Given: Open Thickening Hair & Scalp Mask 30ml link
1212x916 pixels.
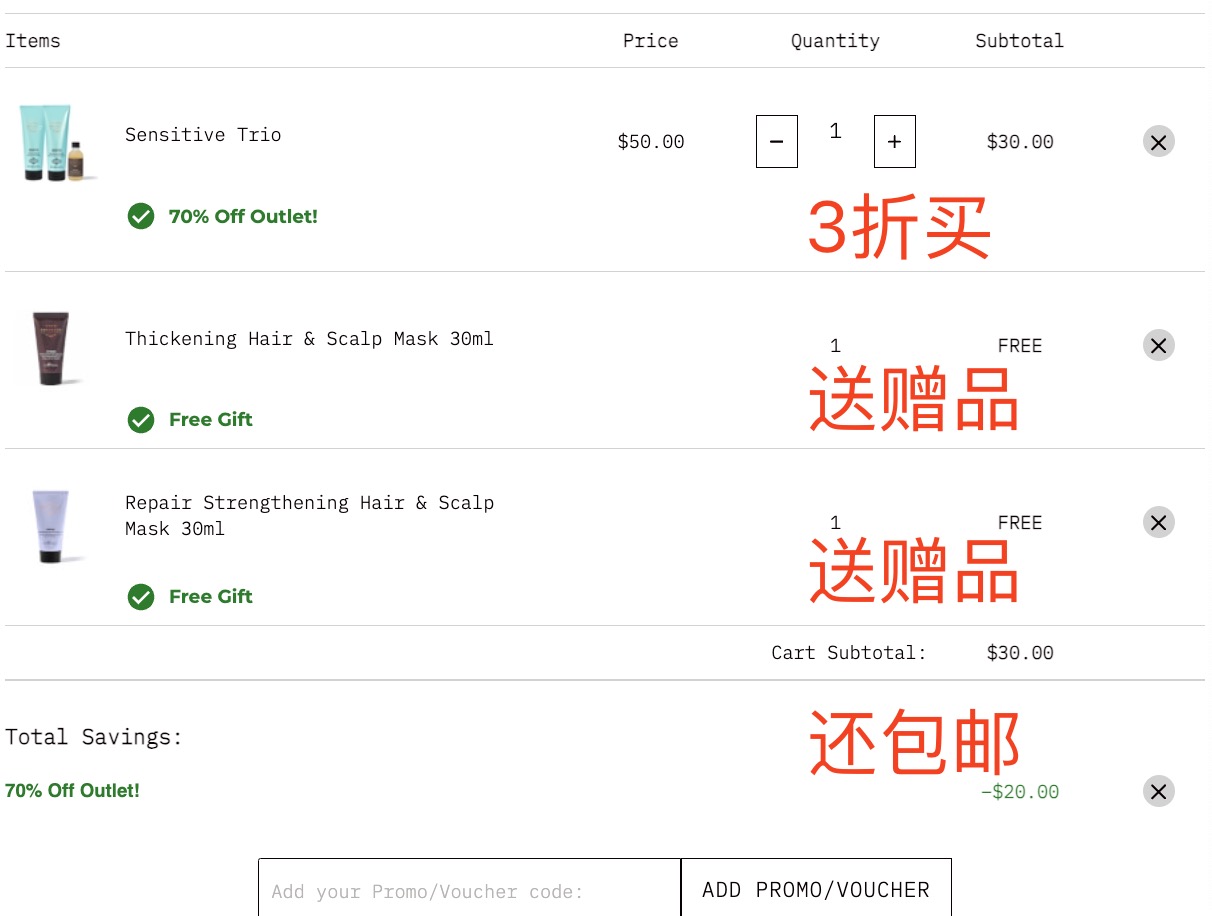Looking at the screenshot, I should (309, 339).
